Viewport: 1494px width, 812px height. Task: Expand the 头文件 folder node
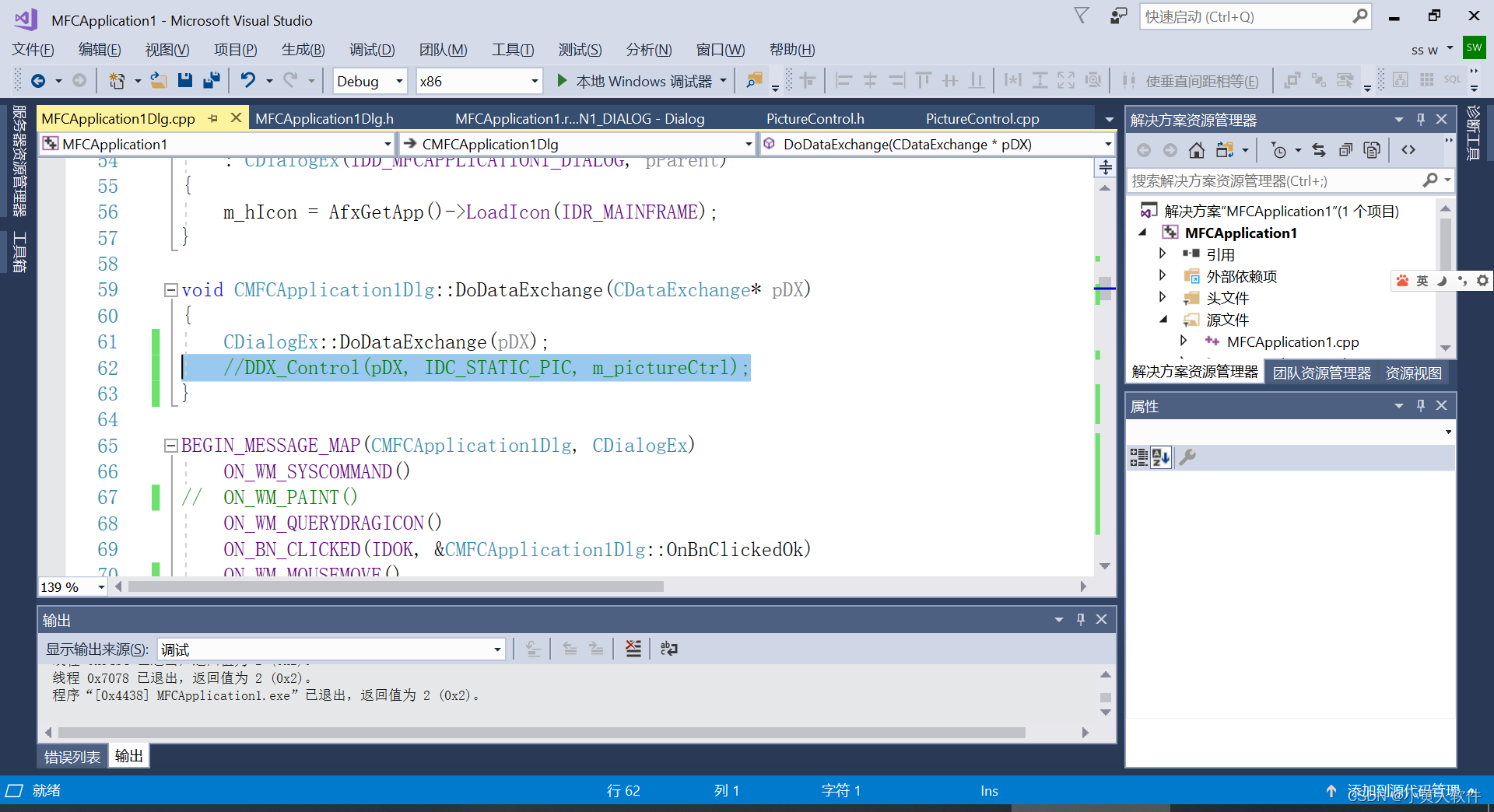[x=1163, y=297]
